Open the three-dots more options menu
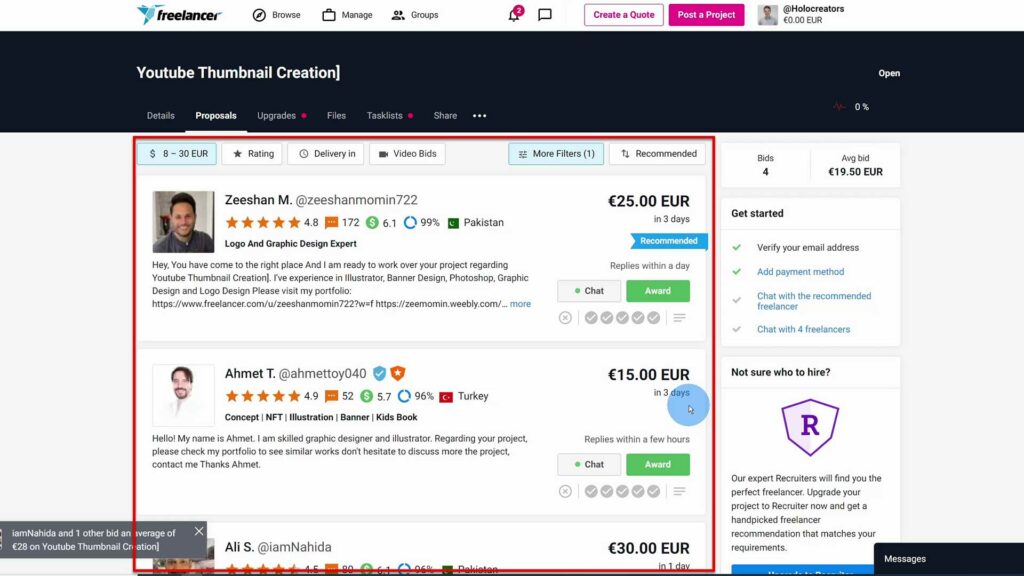1024x576 pixels. coord(479,116)
